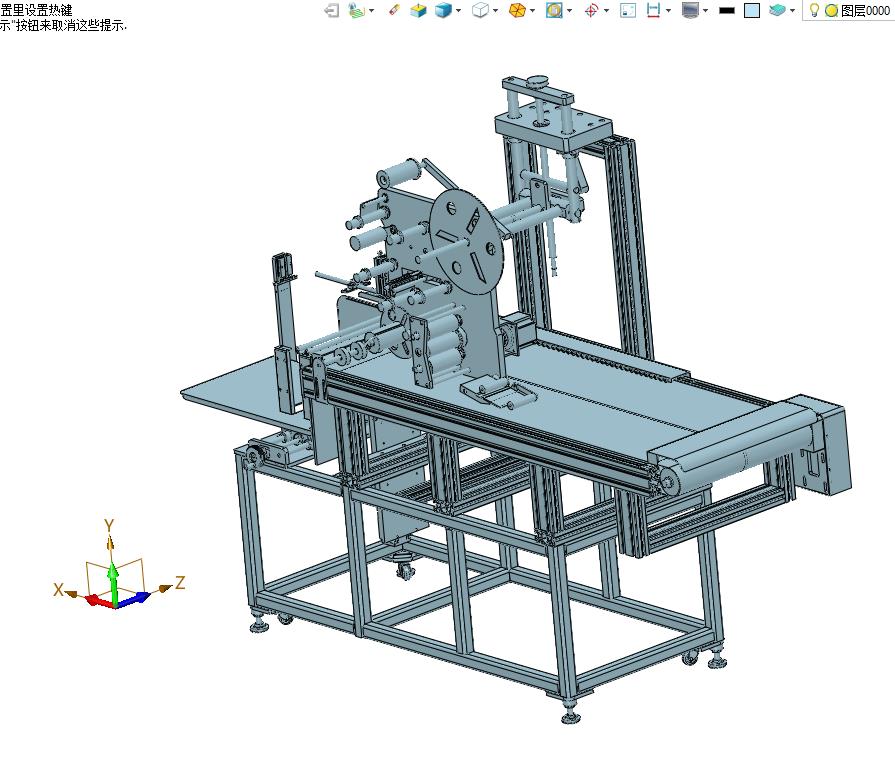Toggle the light bulb layer visibility icon
Screen dimensions: 895x757
click(815, 10)
